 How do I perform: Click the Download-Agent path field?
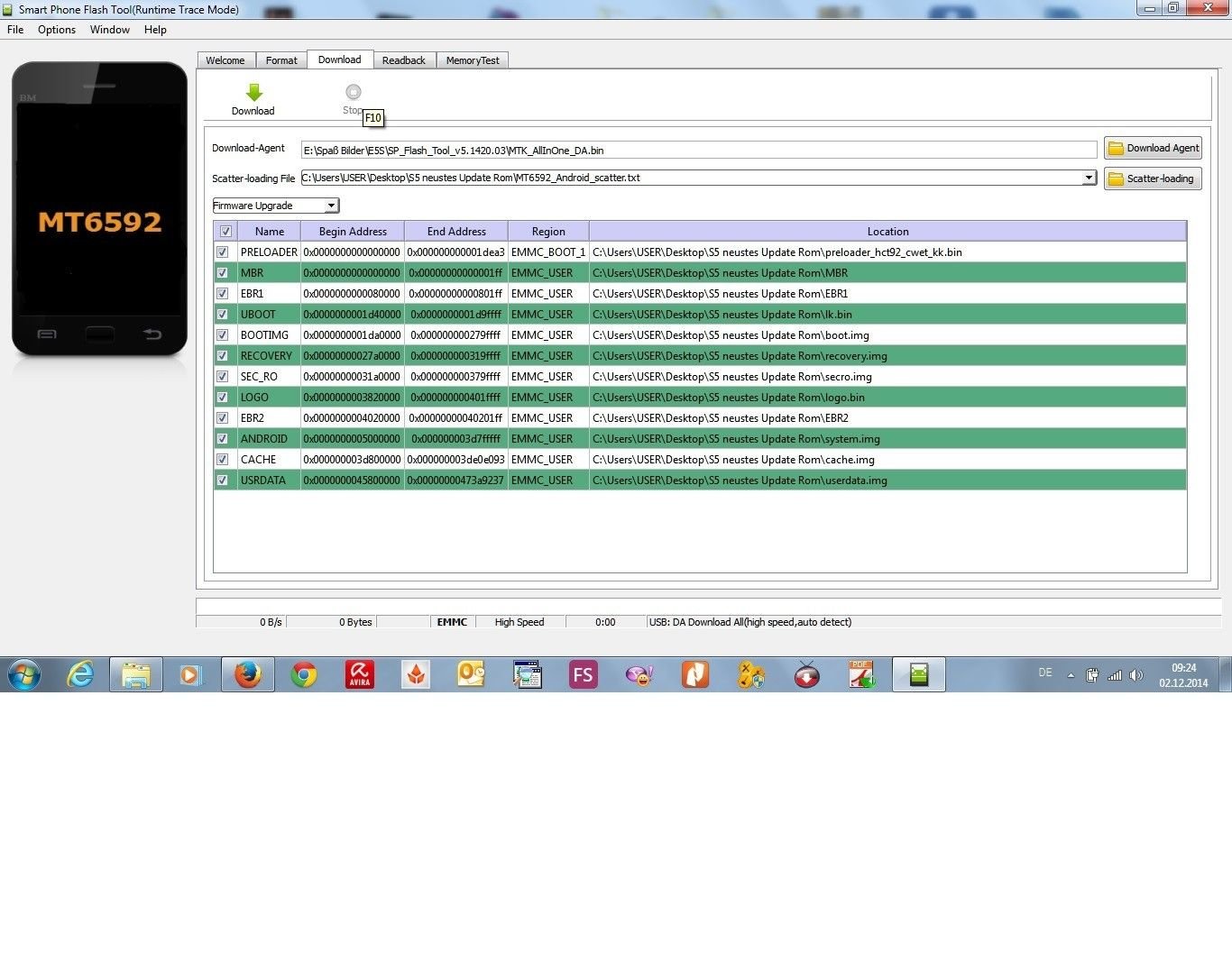pos(699,151)
